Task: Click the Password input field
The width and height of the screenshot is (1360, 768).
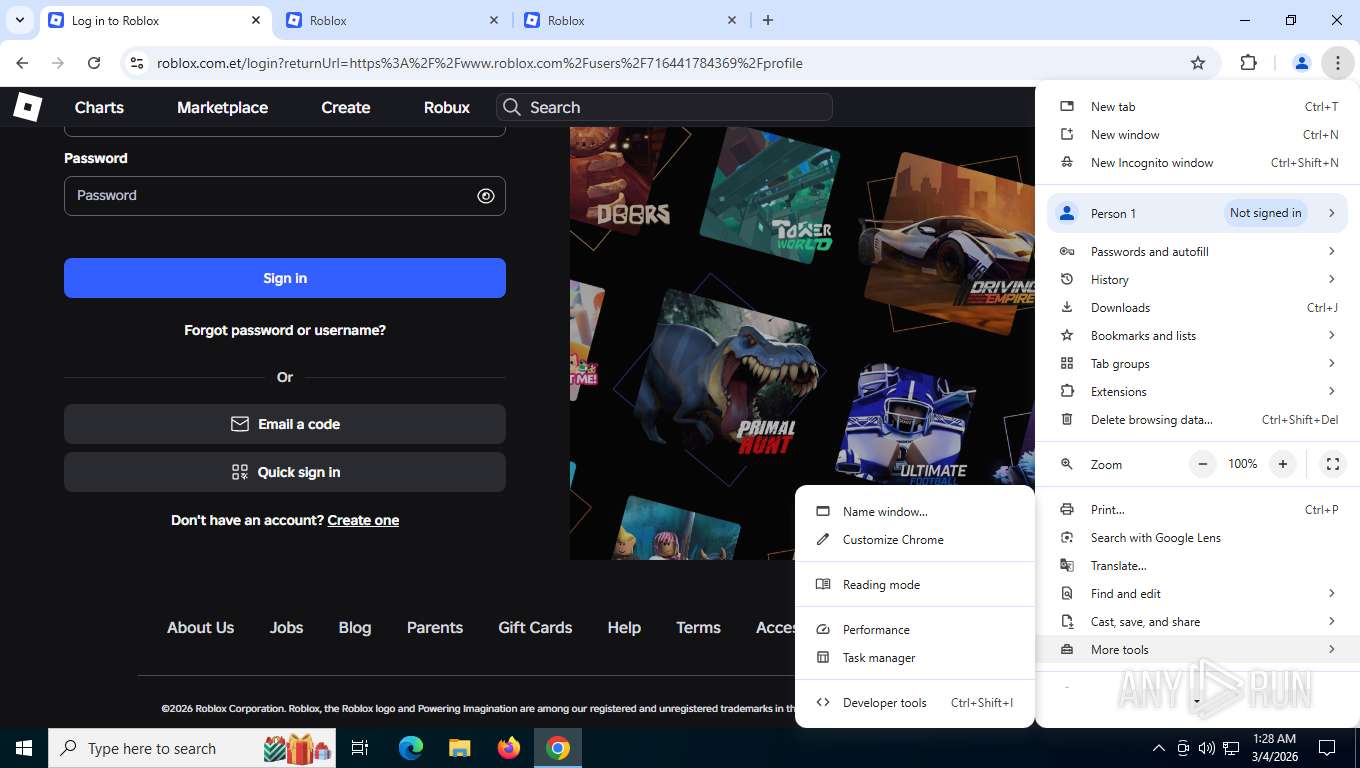Action: tap(285, 196)
